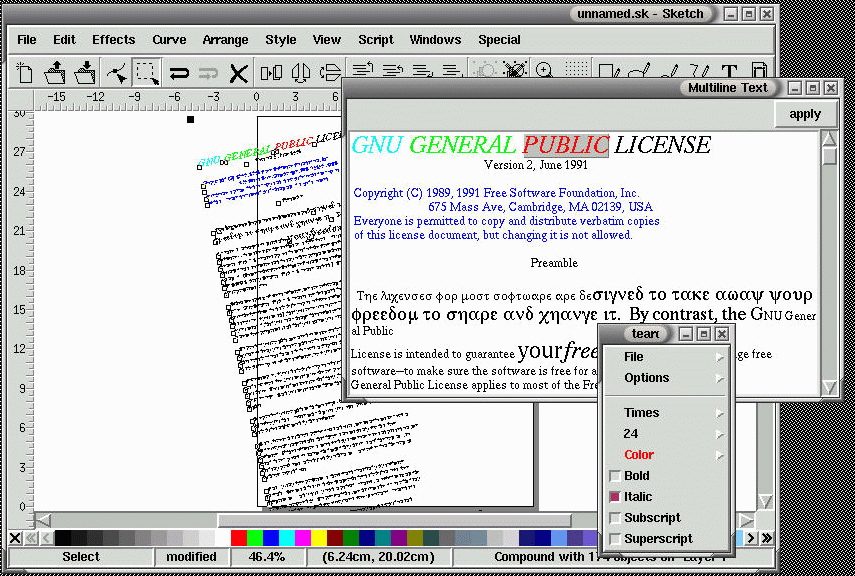The image size is (855, 576).
Task: Click the Save file toolbar icon
Action: coord(85,72)
